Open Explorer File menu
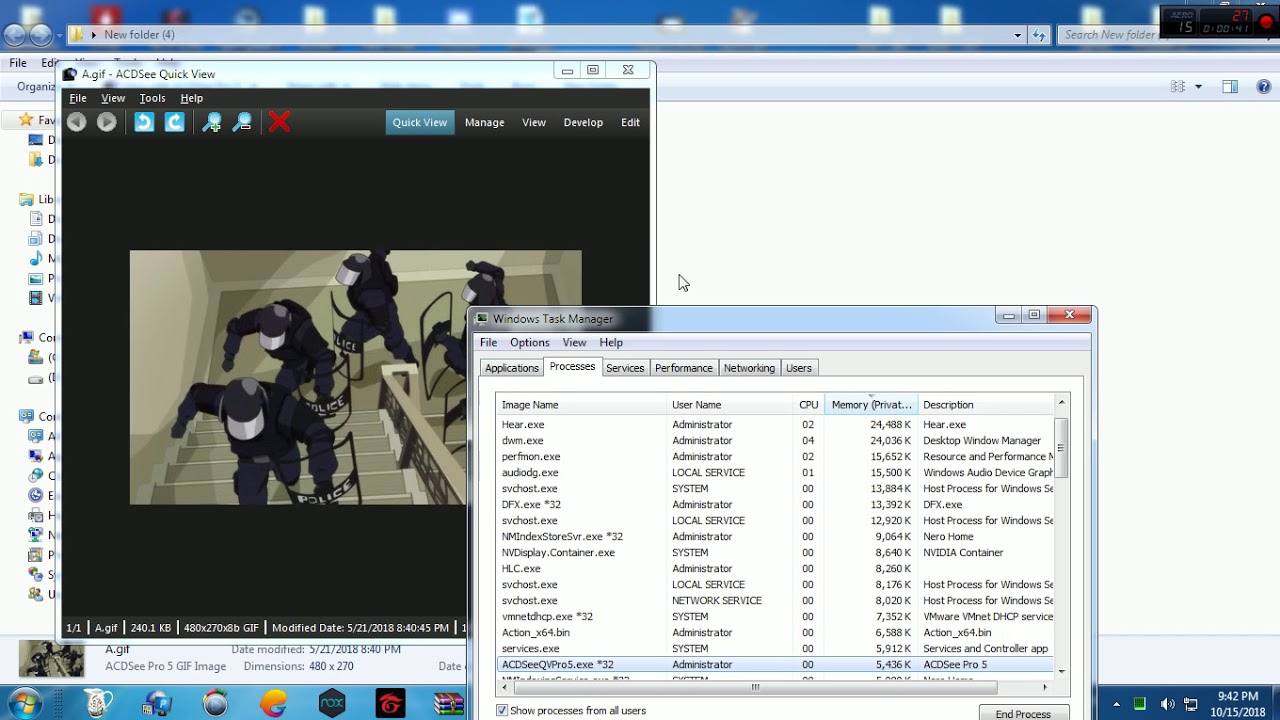This screenshot has height=720, width=1280. (18, 63)
